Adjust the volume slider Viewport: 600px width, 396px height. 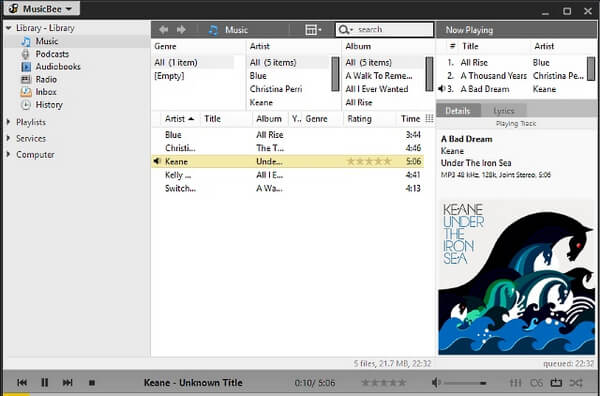465,383
